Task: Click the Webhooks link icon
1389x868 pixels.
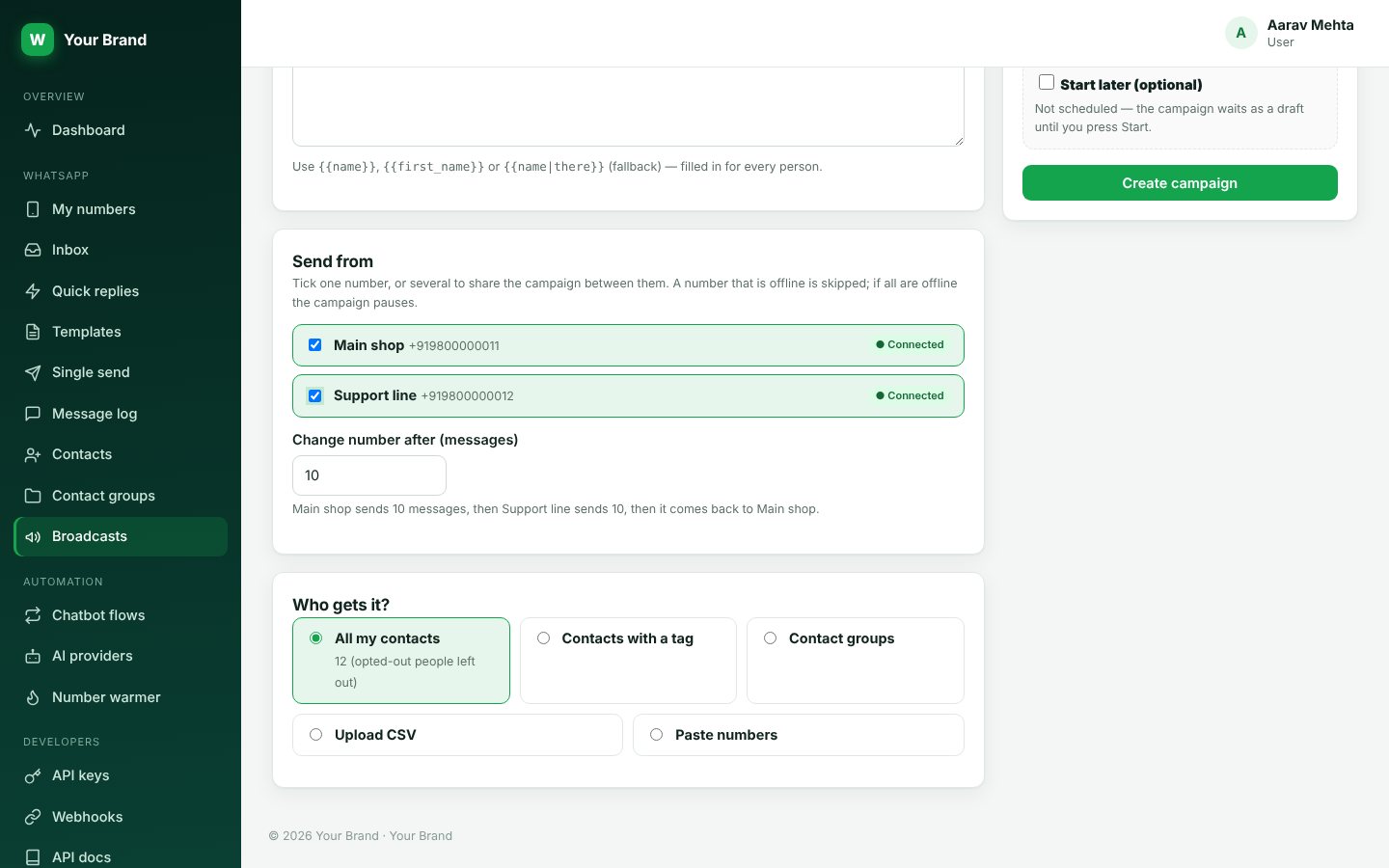Action: (x=33, y=817)
